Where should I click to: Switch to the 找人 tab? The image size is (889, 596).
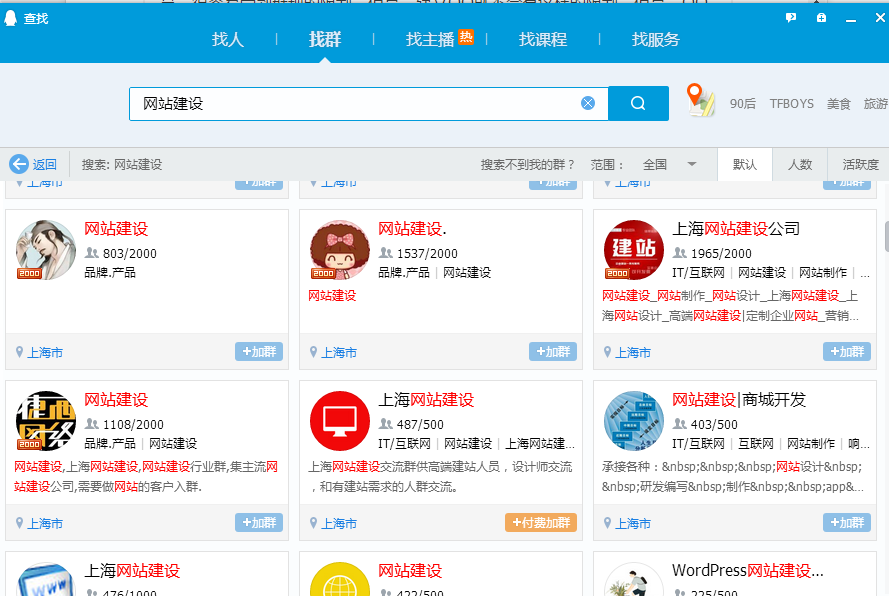tap(228, 39)
